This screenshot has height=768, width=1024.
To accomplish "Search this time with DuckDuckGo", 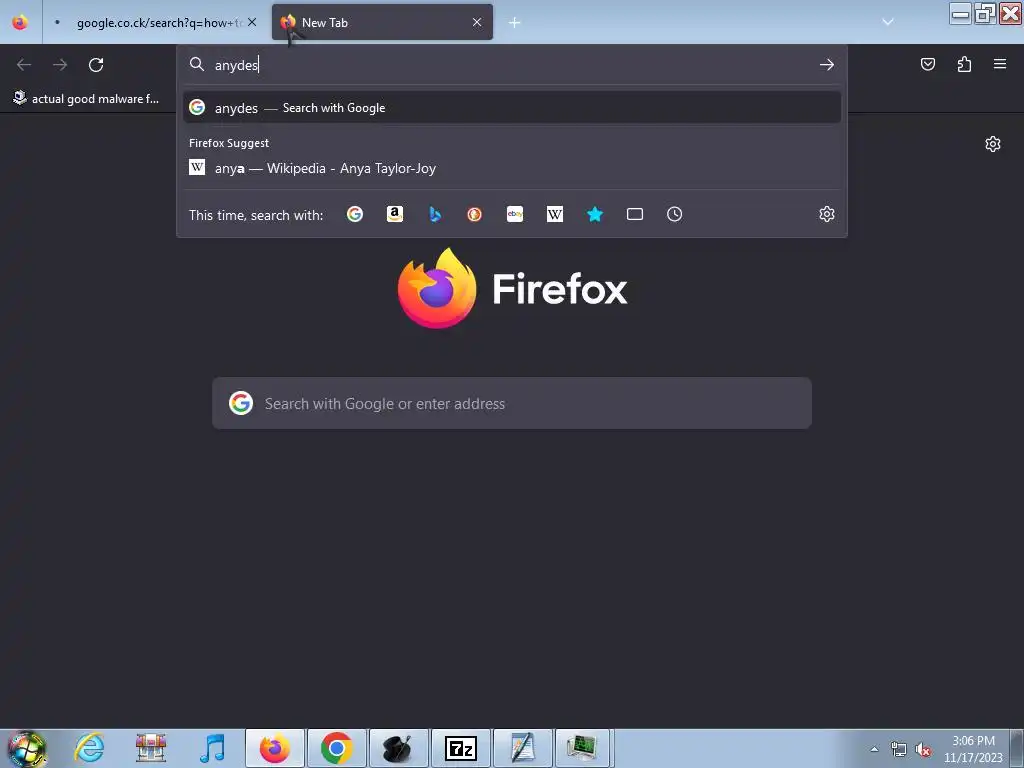I will click(x=475, y=214).
